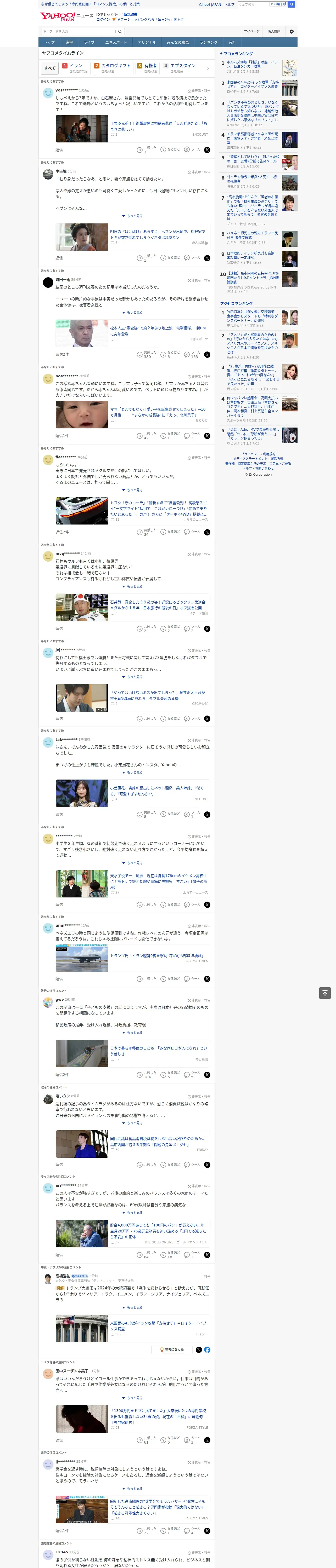Open the ライブ navigation tab
Screen dimensions: 336x1568
pyautogui.click(x=89, y=43)
